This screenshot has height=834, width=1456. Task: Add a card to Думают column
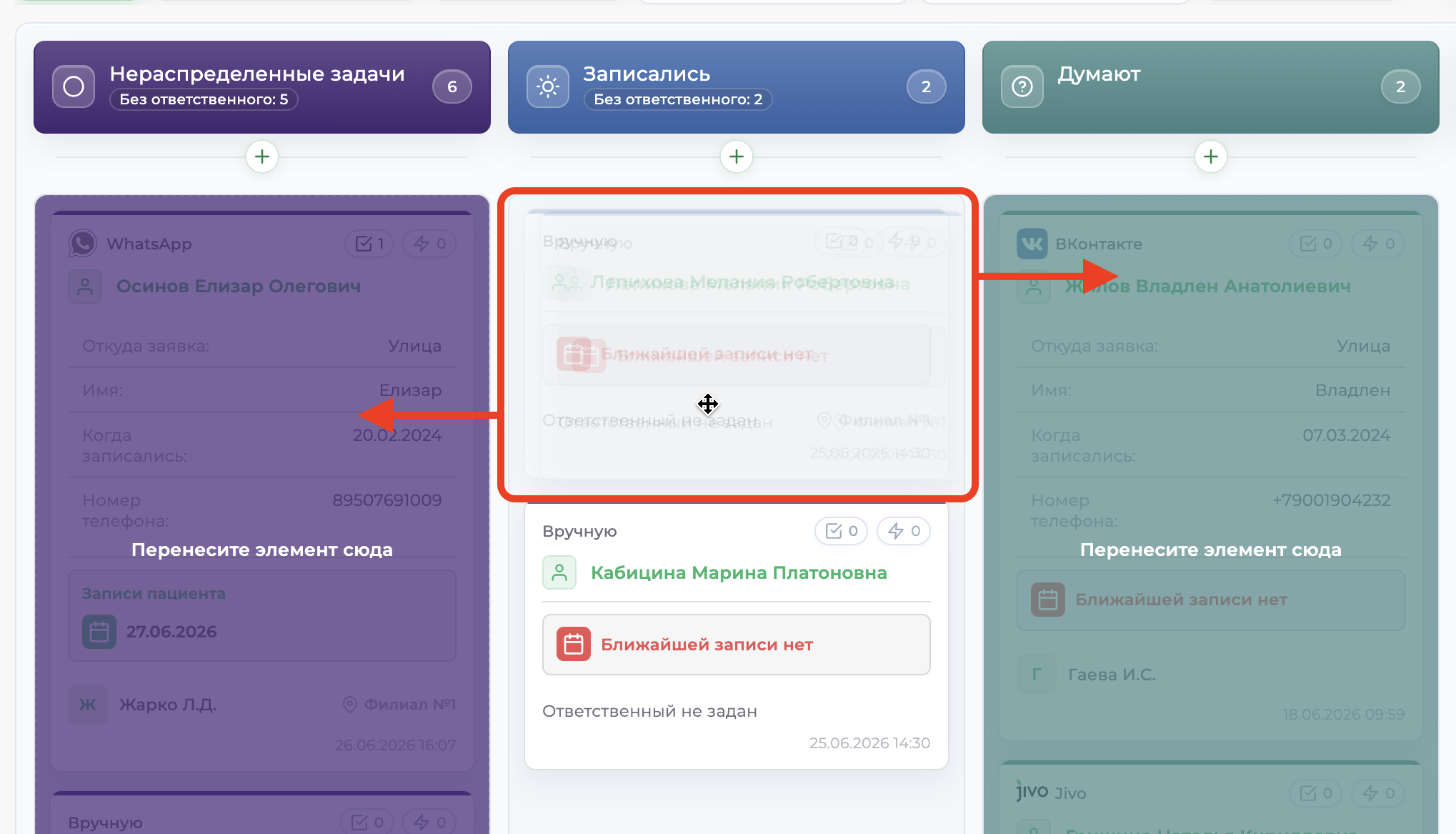pos(1211,157)
